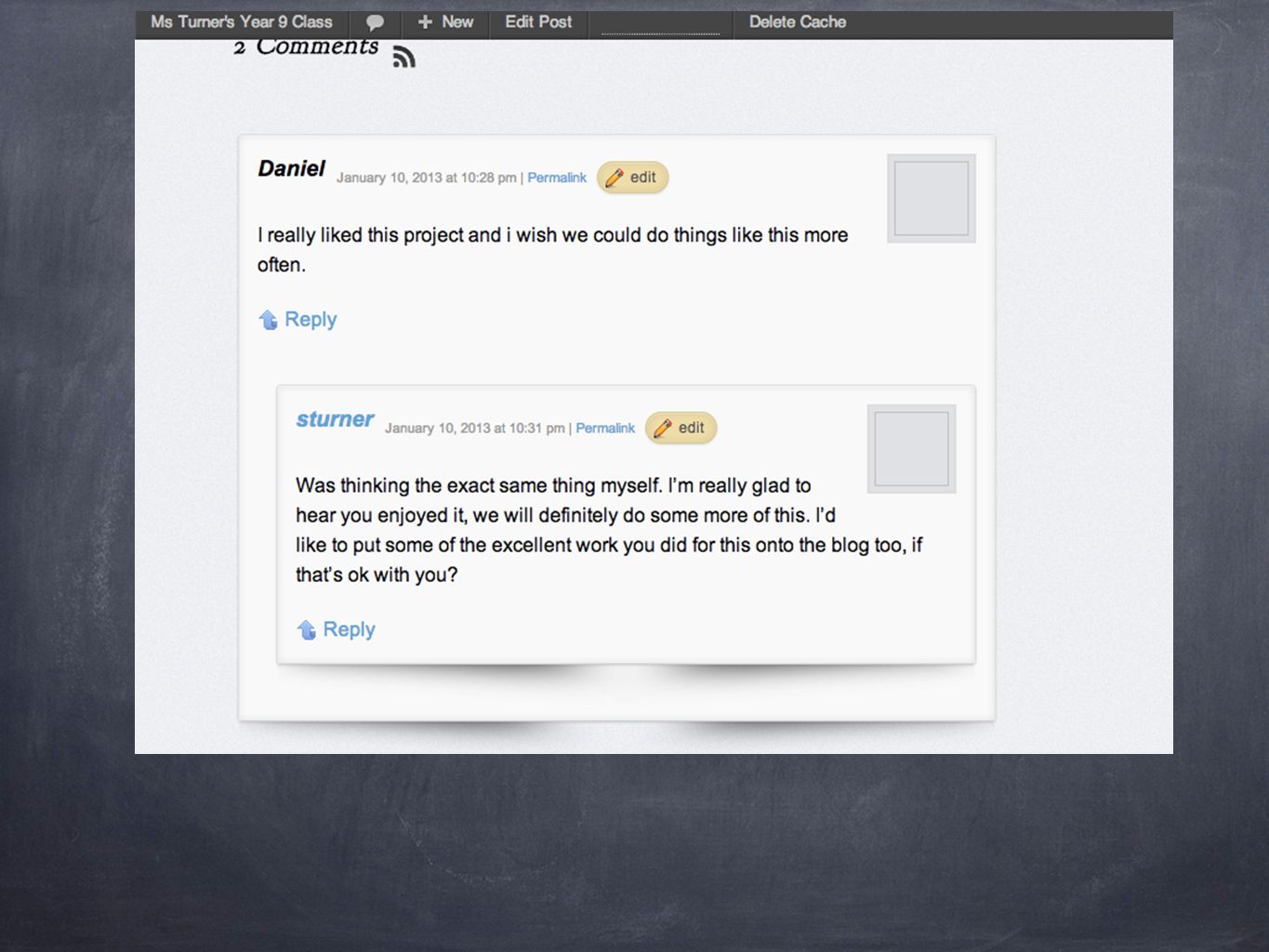Open Permalink of Daniel's comment

(557, 178)
